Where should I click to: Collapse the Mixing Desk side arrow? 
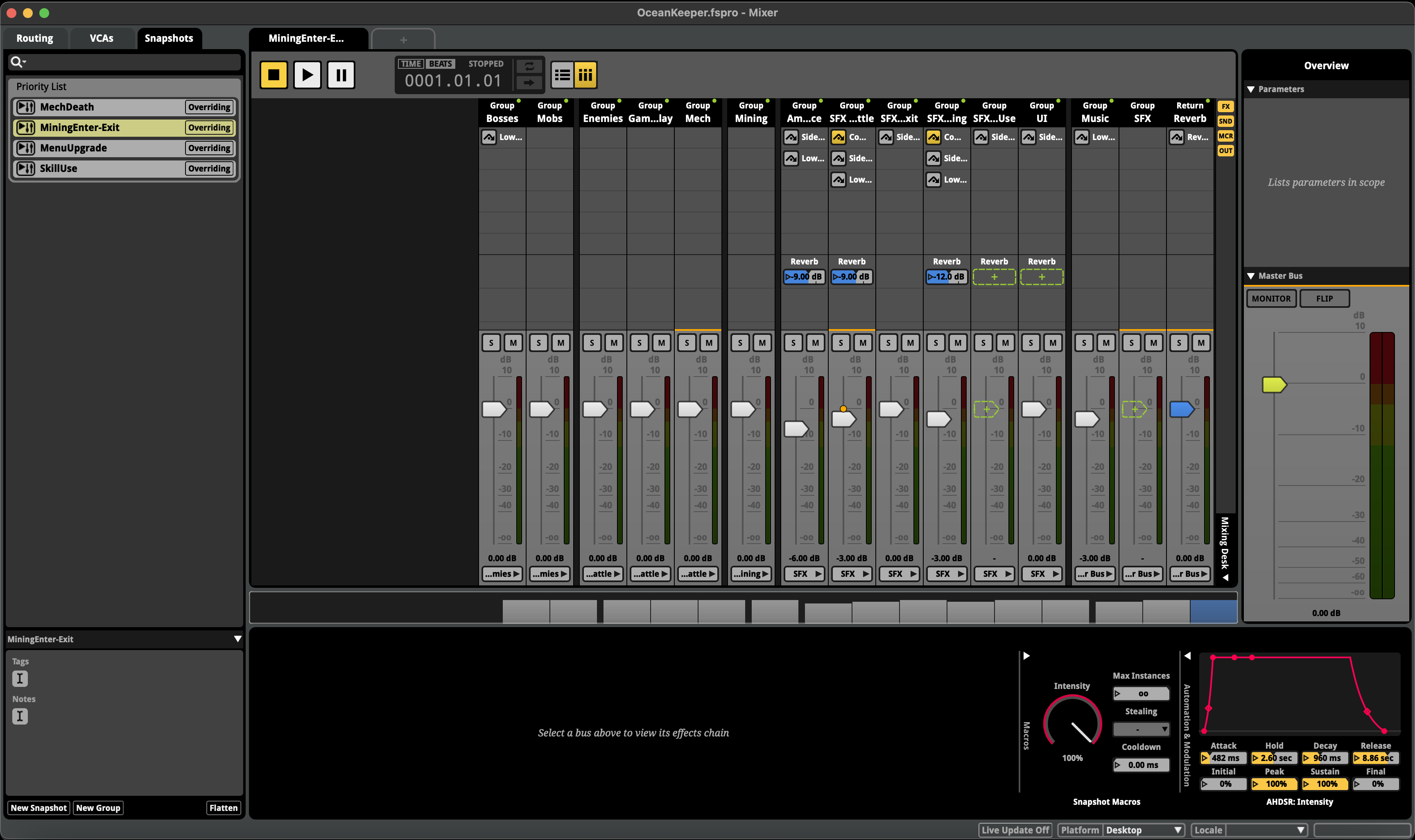tap(1225, 578)
